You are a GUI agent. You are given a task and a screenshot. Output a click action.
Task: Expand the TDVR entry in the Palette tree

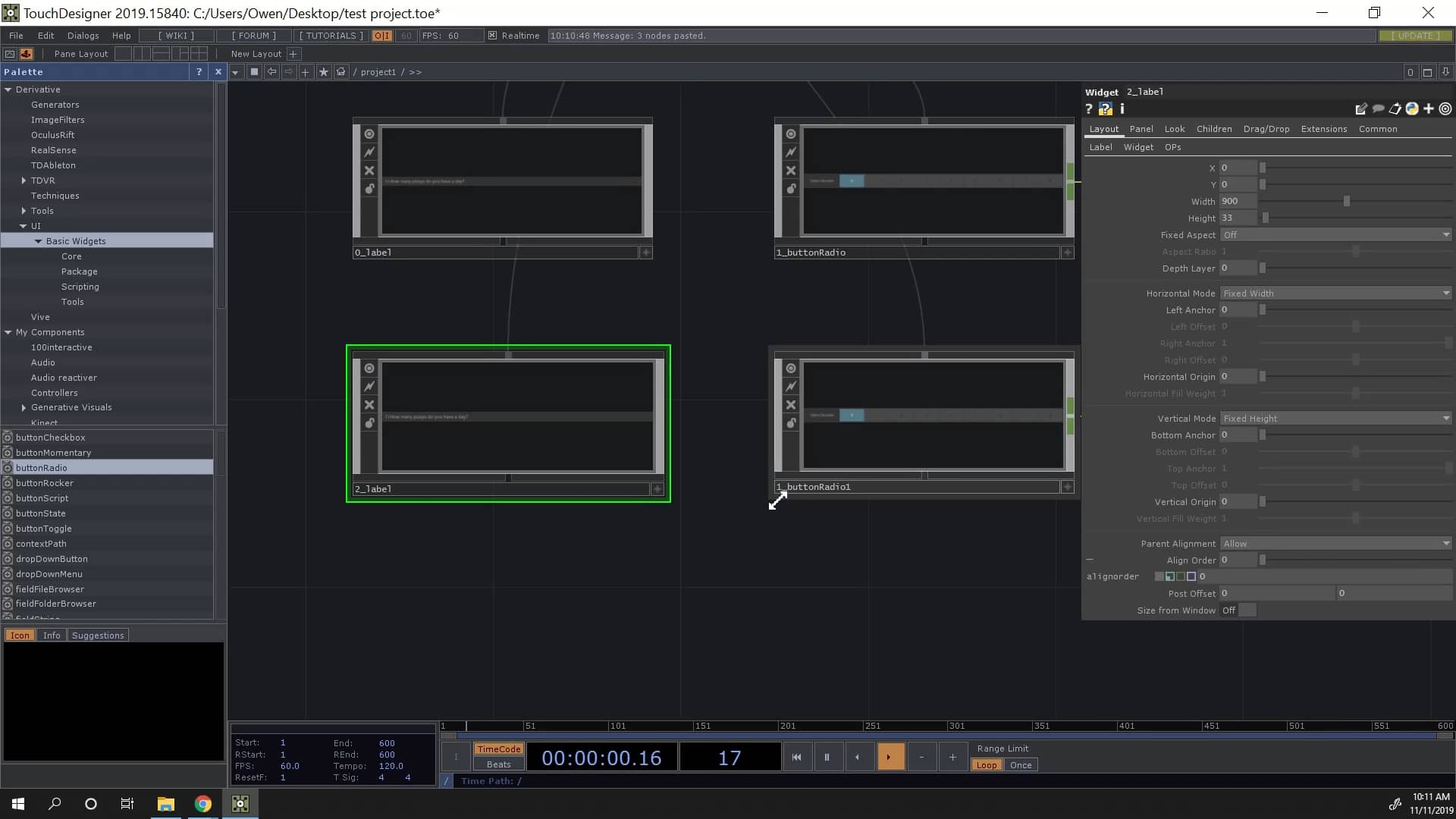pos(25,180)
